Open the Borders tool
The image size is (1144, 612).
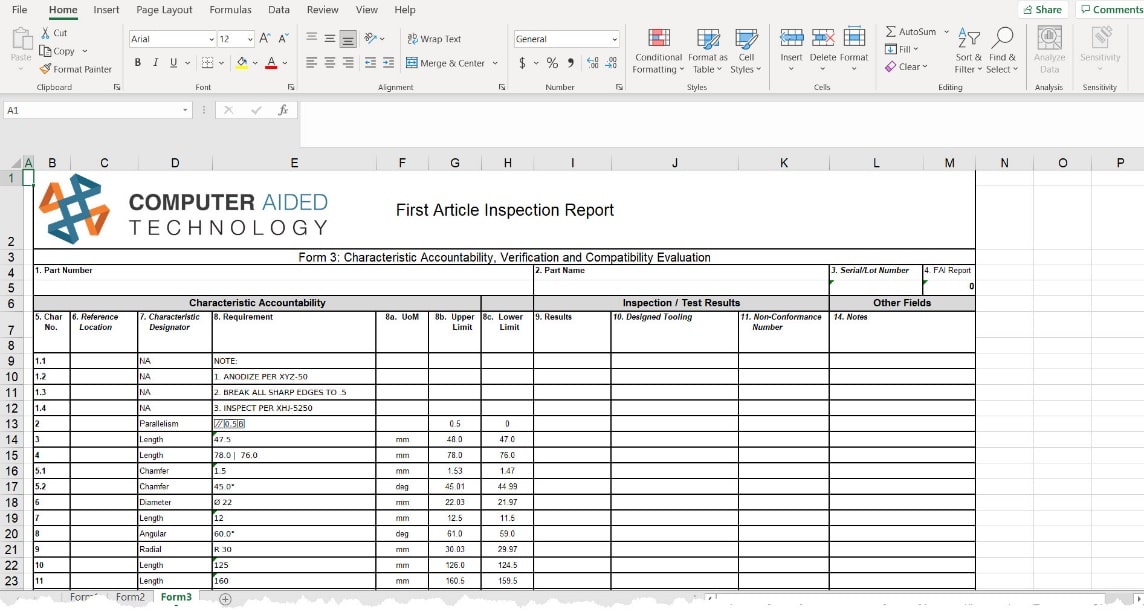pos(207,63)
